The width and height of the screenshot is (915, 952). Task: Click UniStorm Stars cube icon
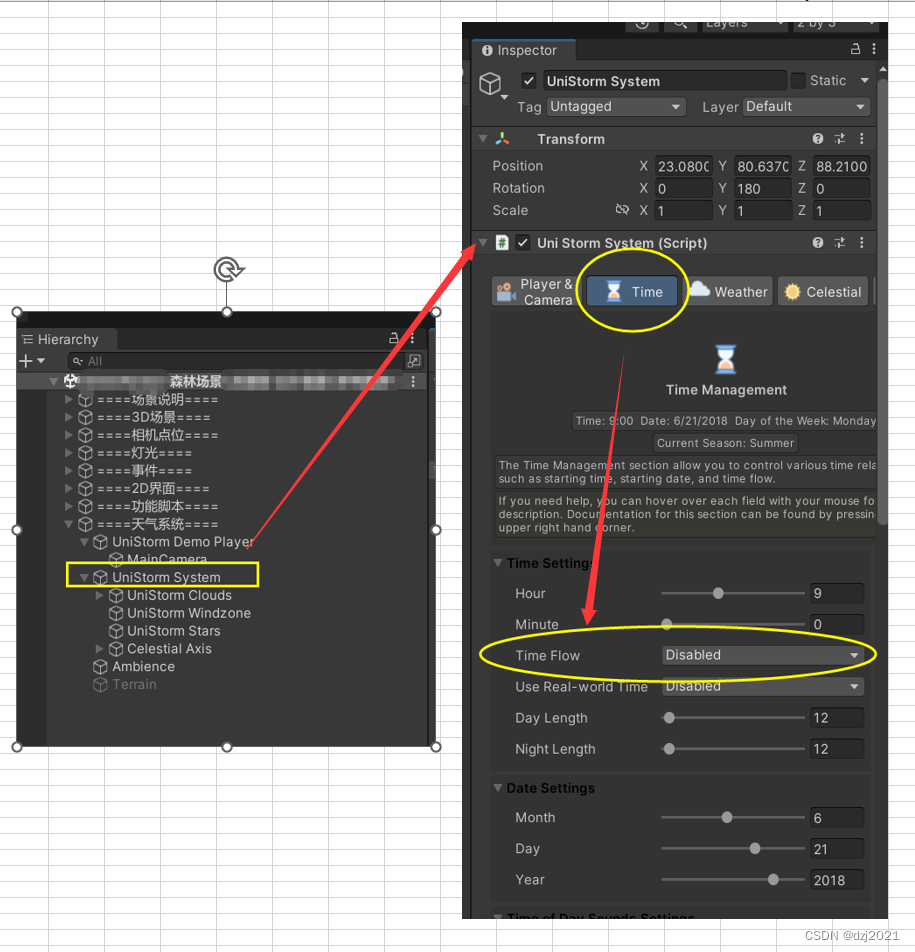point(115,631)
